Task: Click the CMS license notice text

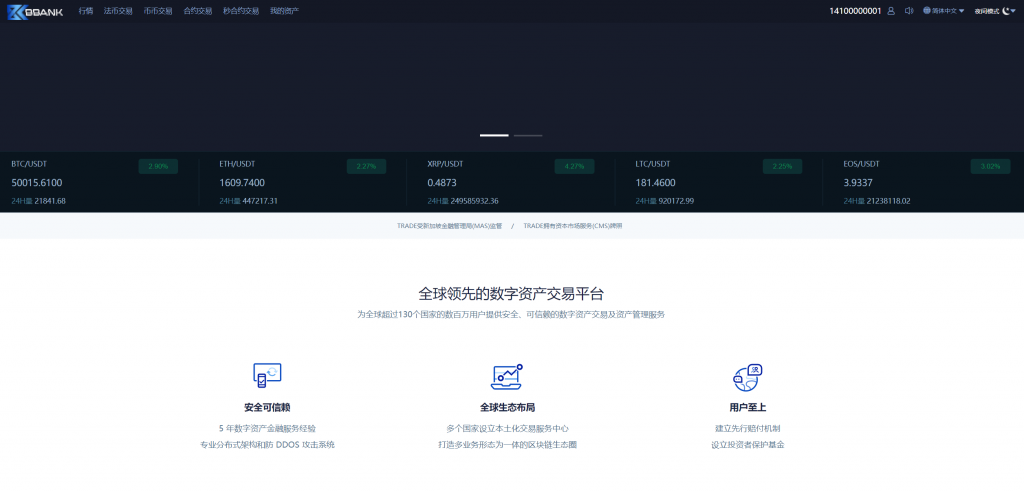Action: point(573,225)
